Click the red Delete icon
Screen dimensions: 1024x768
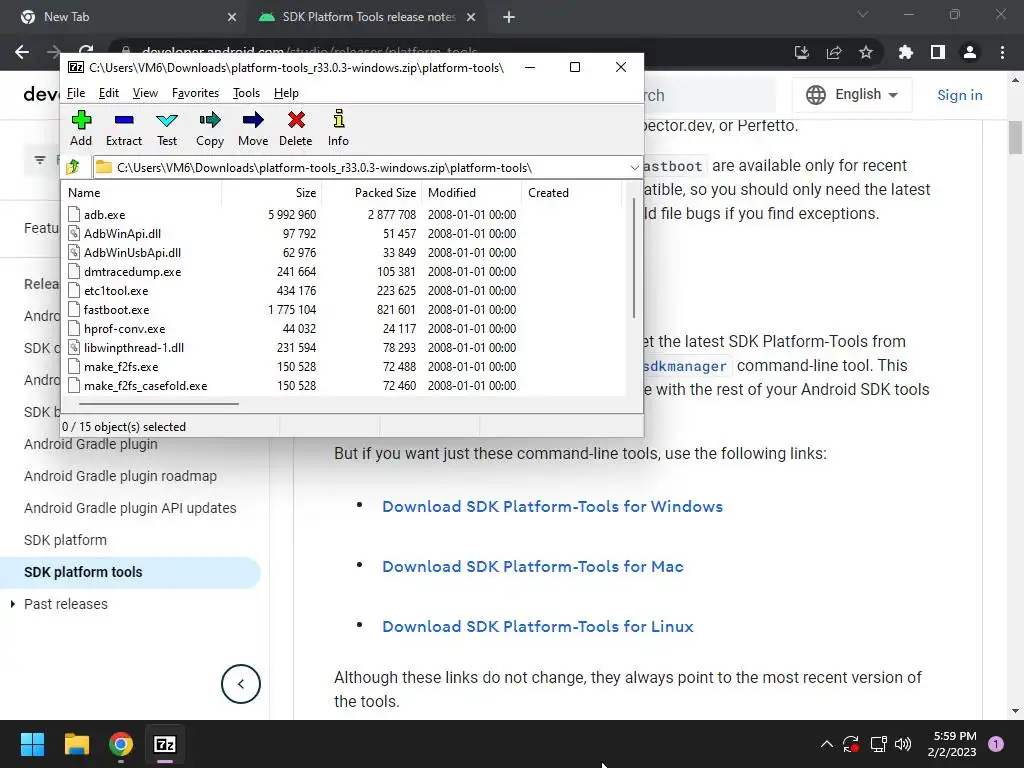click(296, 128)
